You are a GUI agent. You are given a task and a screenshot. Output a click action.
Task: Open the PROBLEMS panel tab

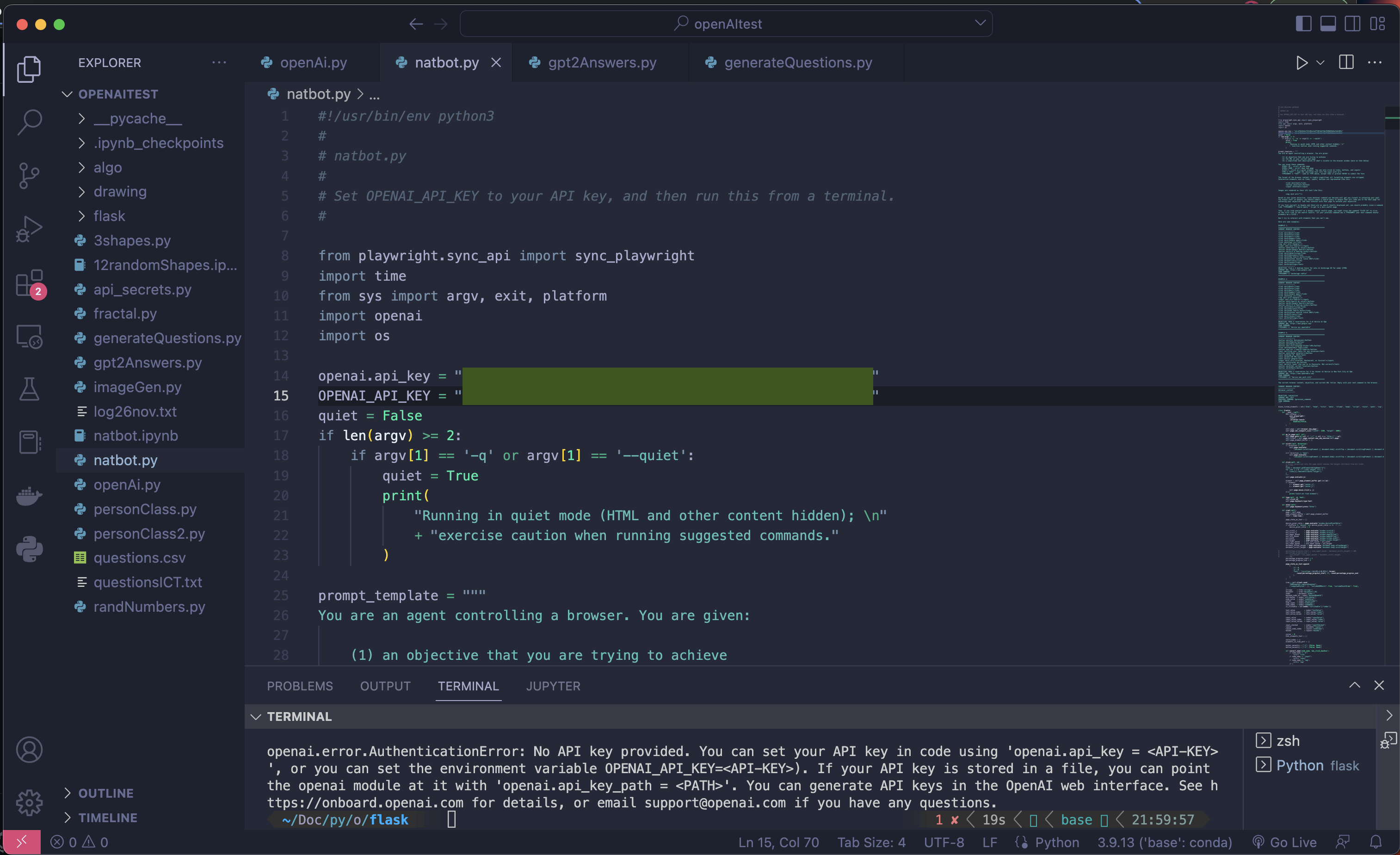point(300,686)
